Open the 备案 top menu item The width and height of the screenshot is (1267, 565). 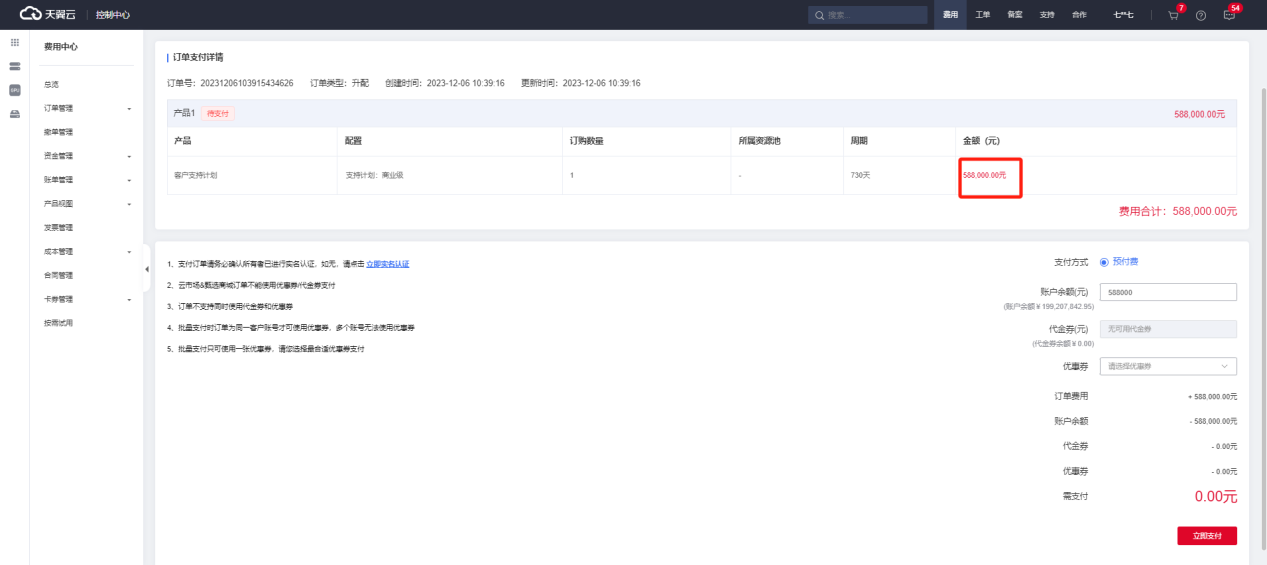click(1015, 15)
